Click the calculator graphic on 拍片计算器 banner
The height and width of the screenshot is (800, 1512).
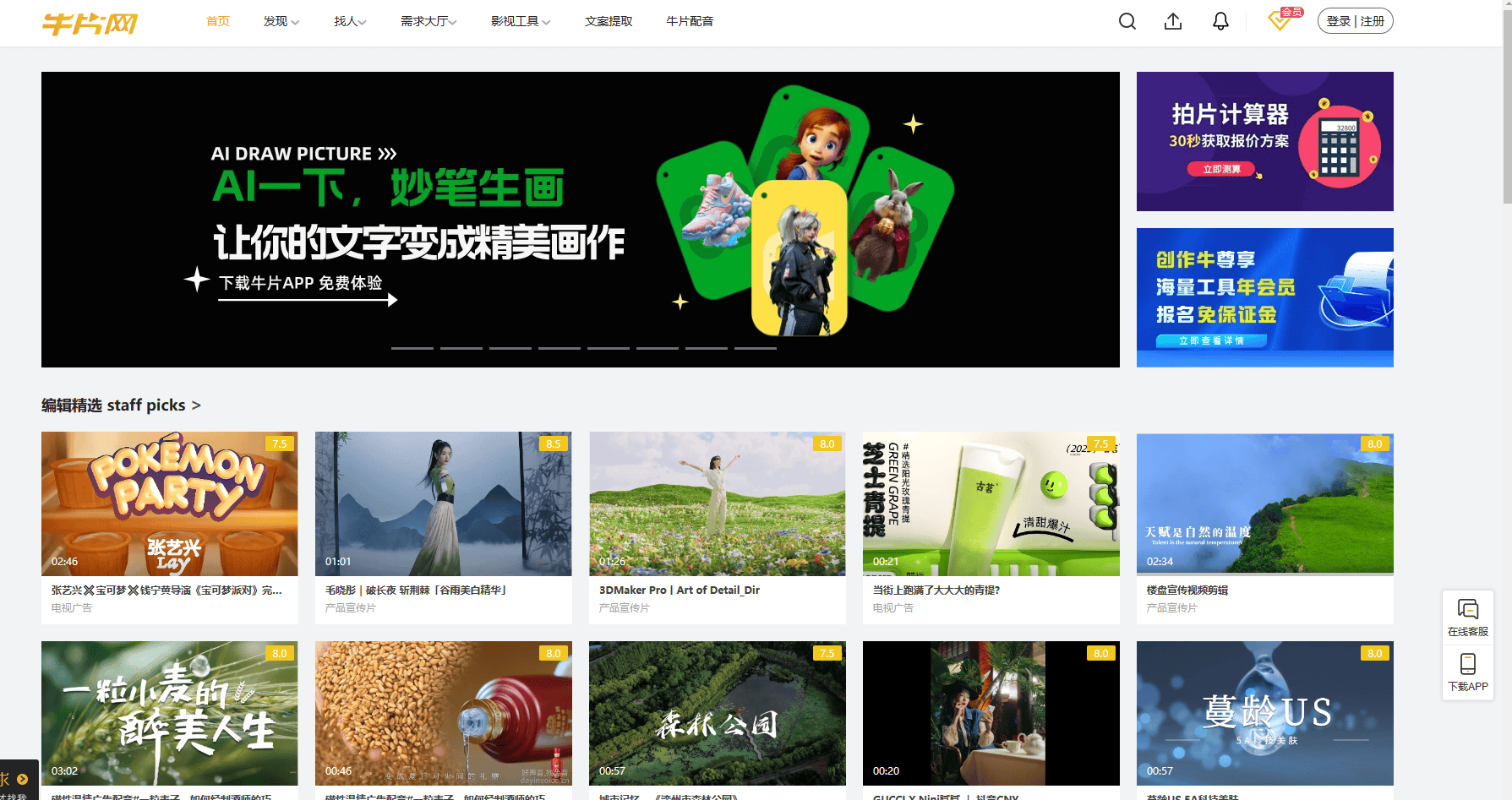1339,146
